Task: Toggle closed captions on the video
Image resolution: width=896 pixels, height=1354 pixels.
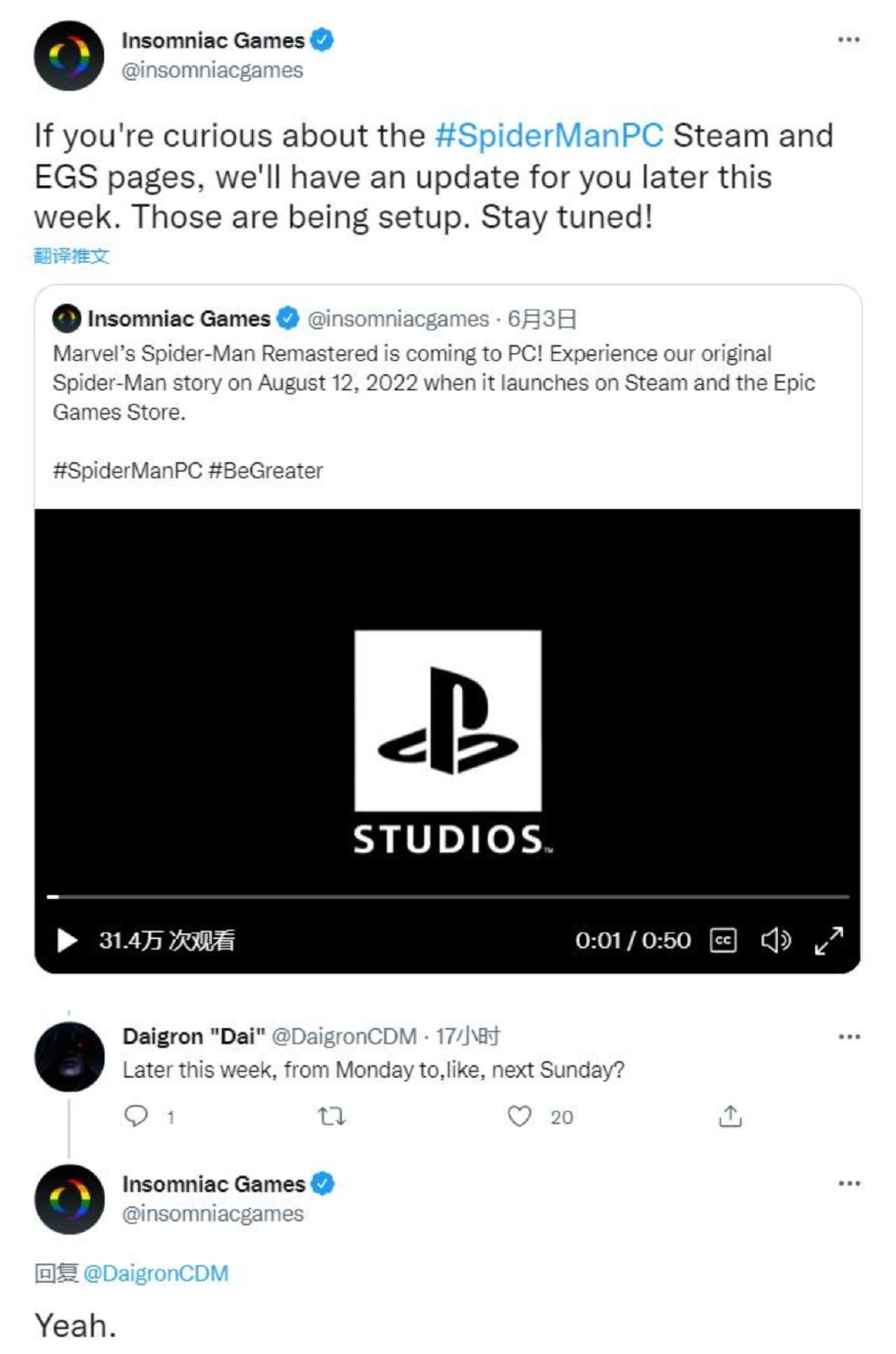Action: click(x=723, y=940)
